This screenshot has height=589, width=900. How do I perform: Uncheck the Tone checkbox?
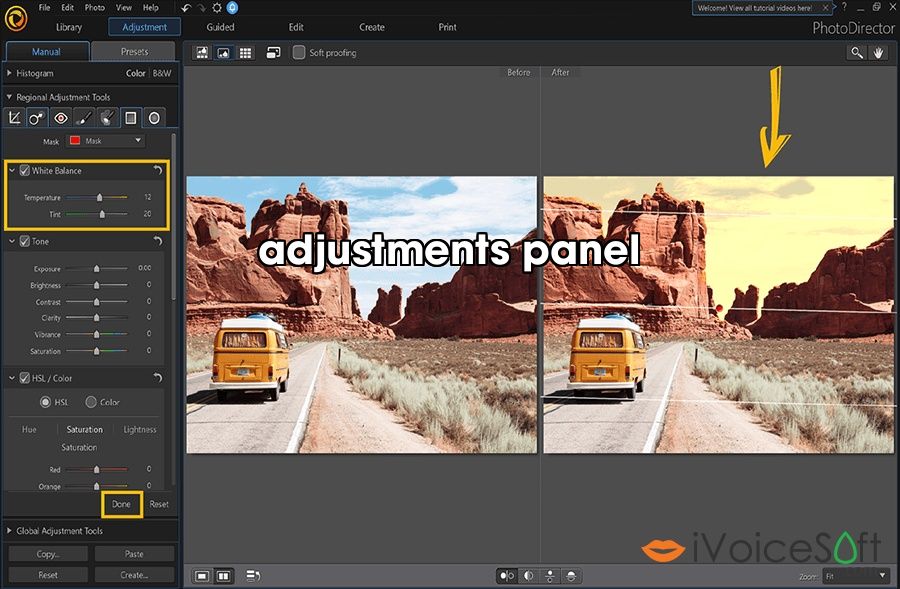tap(25, 241)
